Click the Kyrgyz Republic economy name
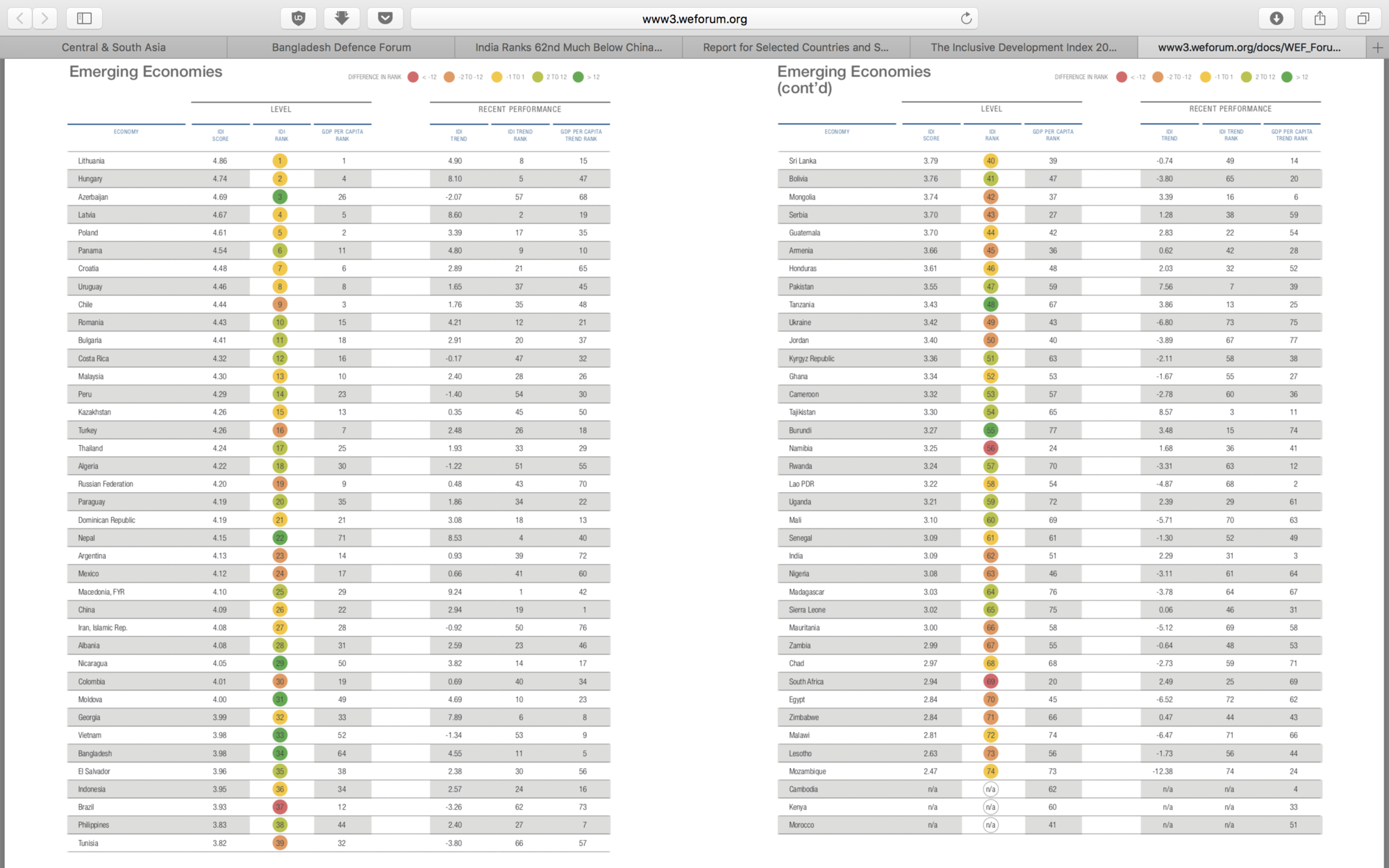The height and width of the screenshot is (868, 1389). click(812, 358)
